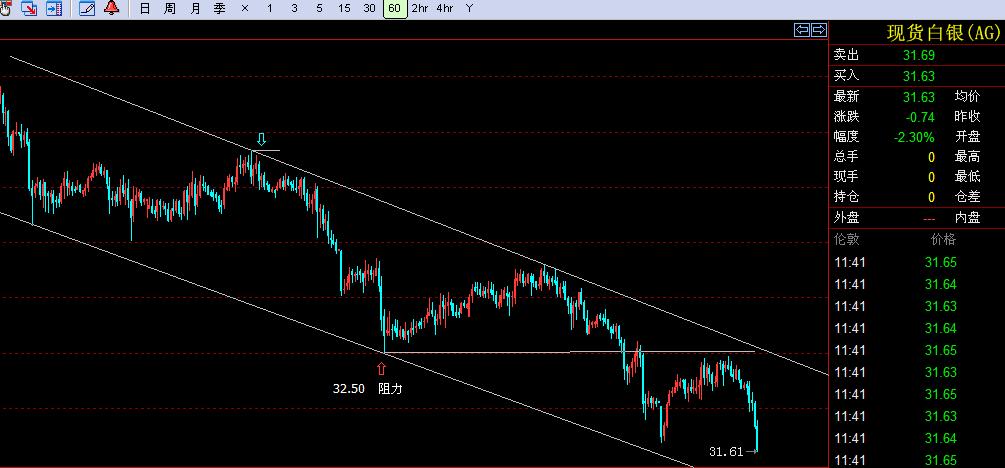The height and width of the screenshot is (468, 1005).
Task: Open the drawing pencil tool
Action: [87, 8]
